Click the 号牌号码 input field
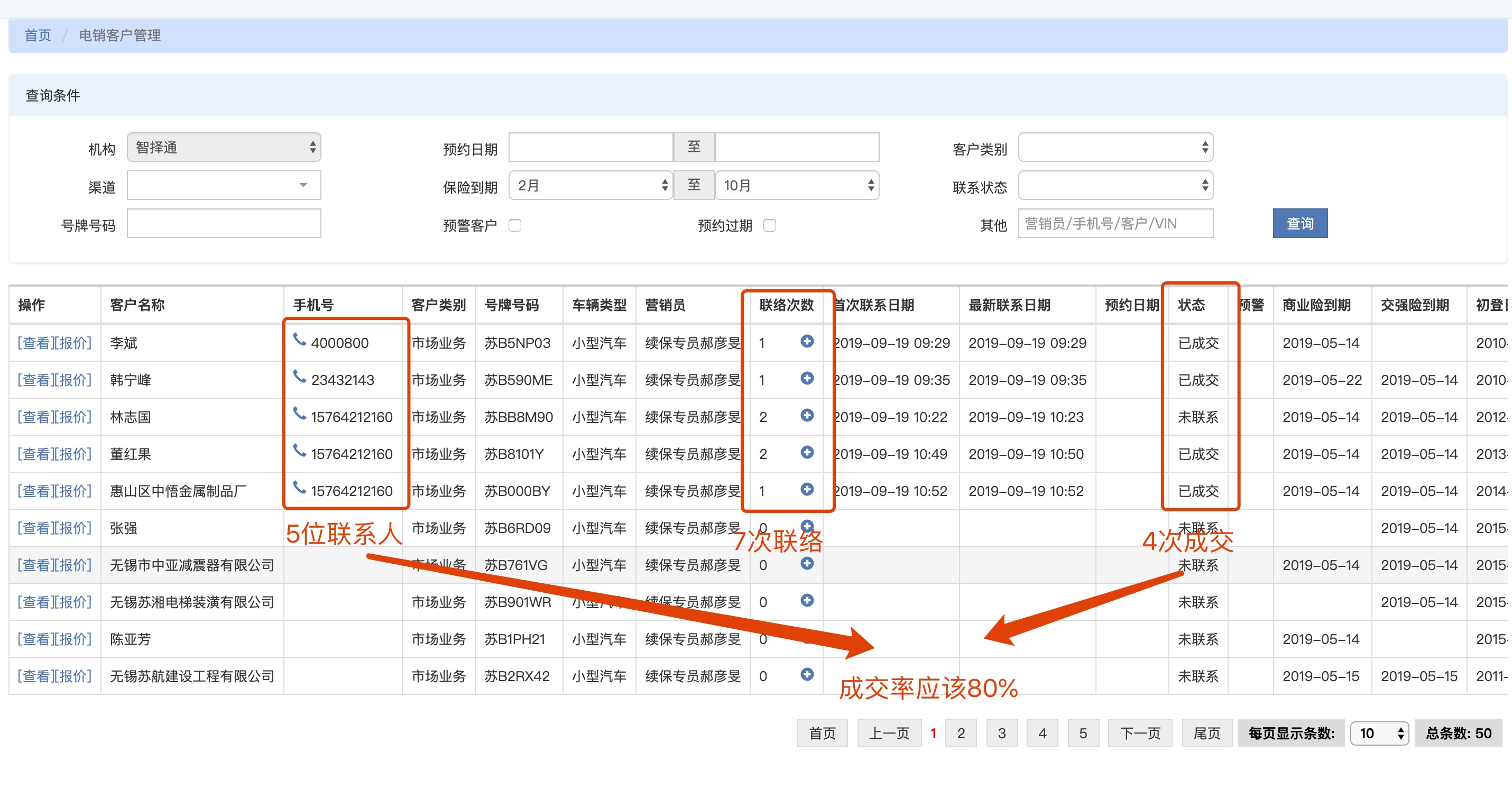The height and width of the screenshot is (789, 1512). pos(224,224)
